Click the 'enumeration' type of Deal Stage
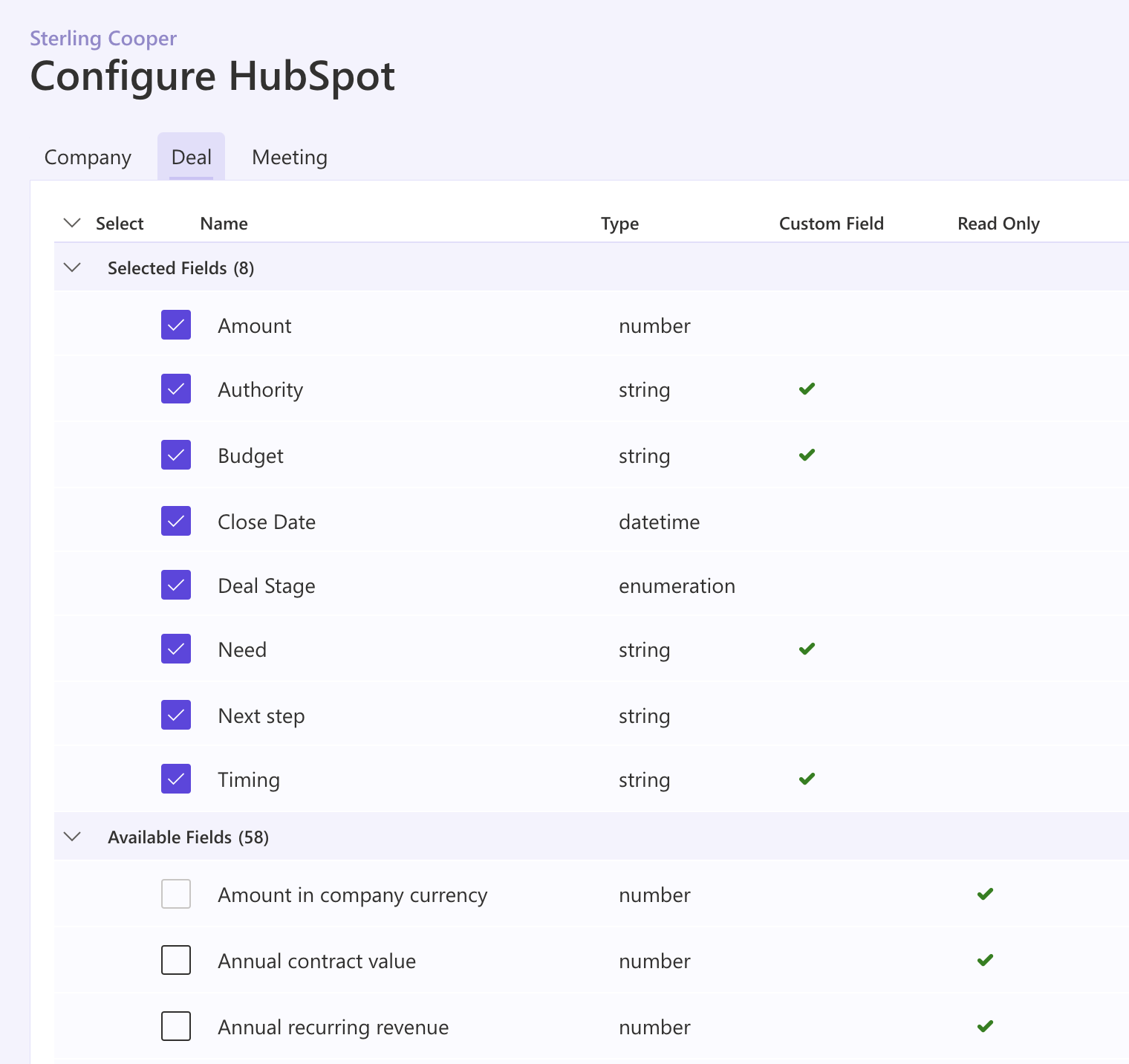Image resolution: width=1129 pixels, height=1064 pixels. 677,585
